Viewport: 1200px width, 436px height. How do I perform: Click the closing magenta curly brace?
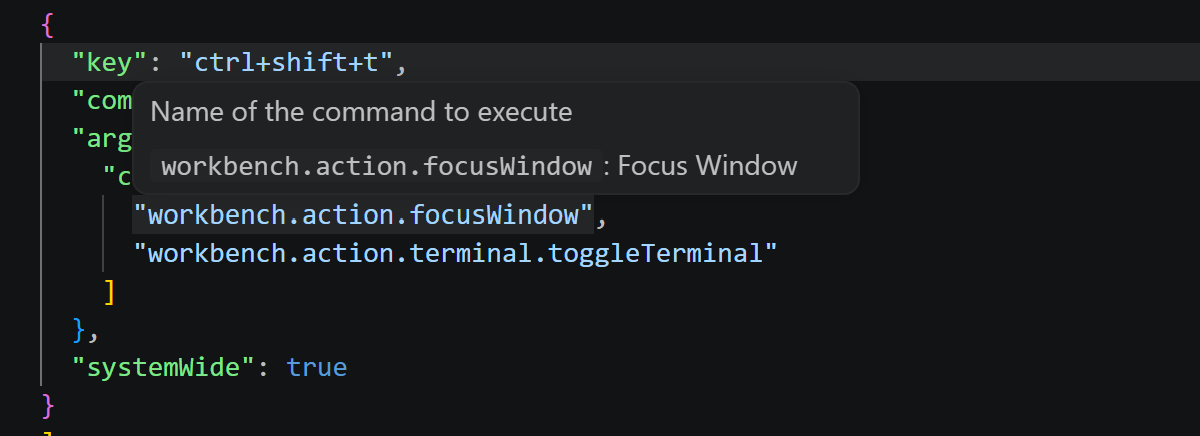point(48,406)
